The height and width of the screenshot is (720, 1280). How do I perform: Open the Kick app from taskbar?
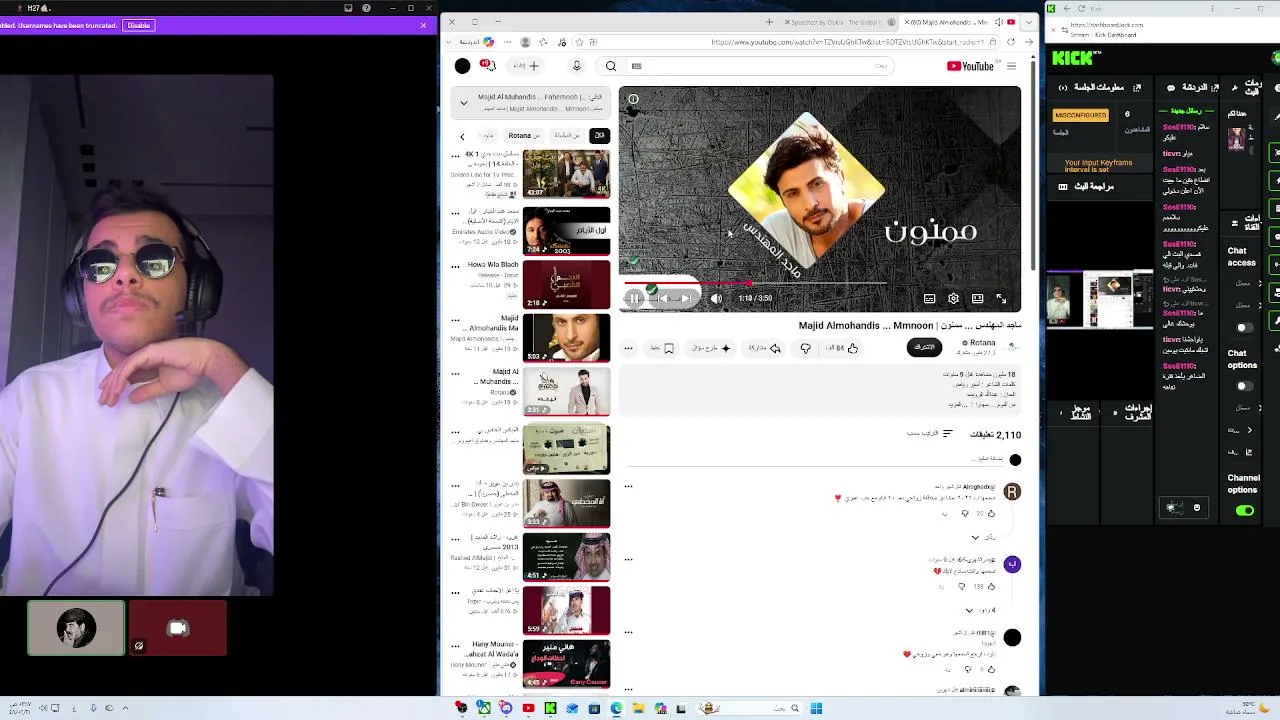550,709
